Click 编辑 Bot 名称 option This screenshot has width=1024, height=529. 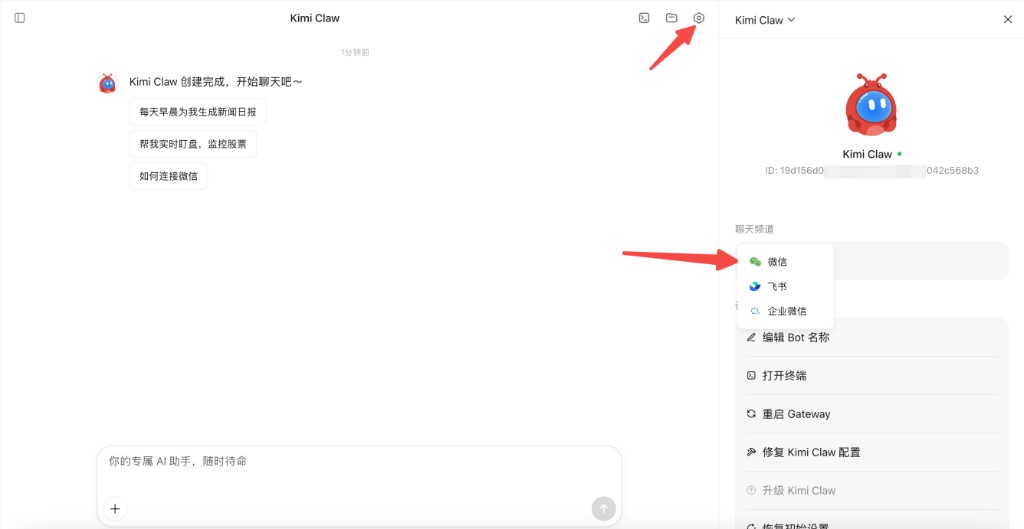point(872,338)
